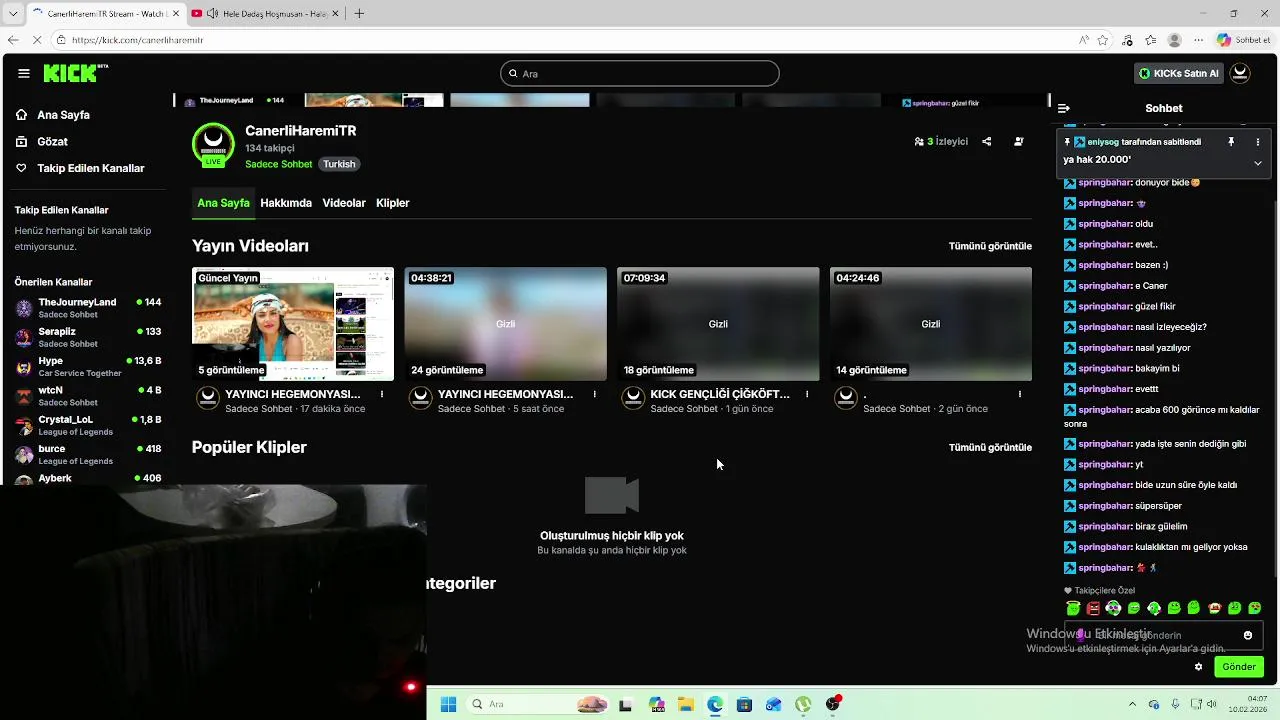Add page to favorites star icon
The height and width of the screenshot is (720, 1280).
coord(1102,40)
